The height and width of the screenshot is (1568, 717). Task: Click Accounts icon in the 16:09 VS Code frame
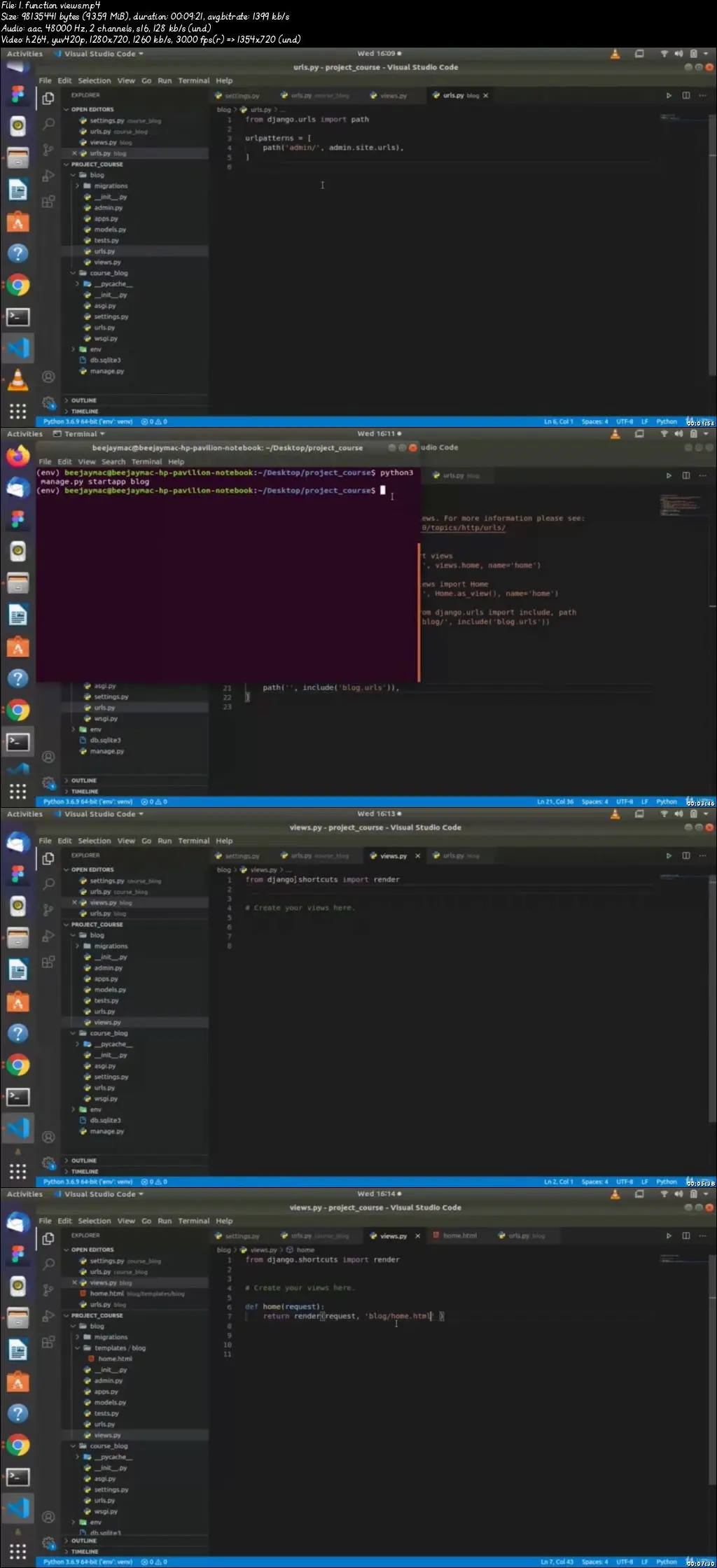coord(48,377)
